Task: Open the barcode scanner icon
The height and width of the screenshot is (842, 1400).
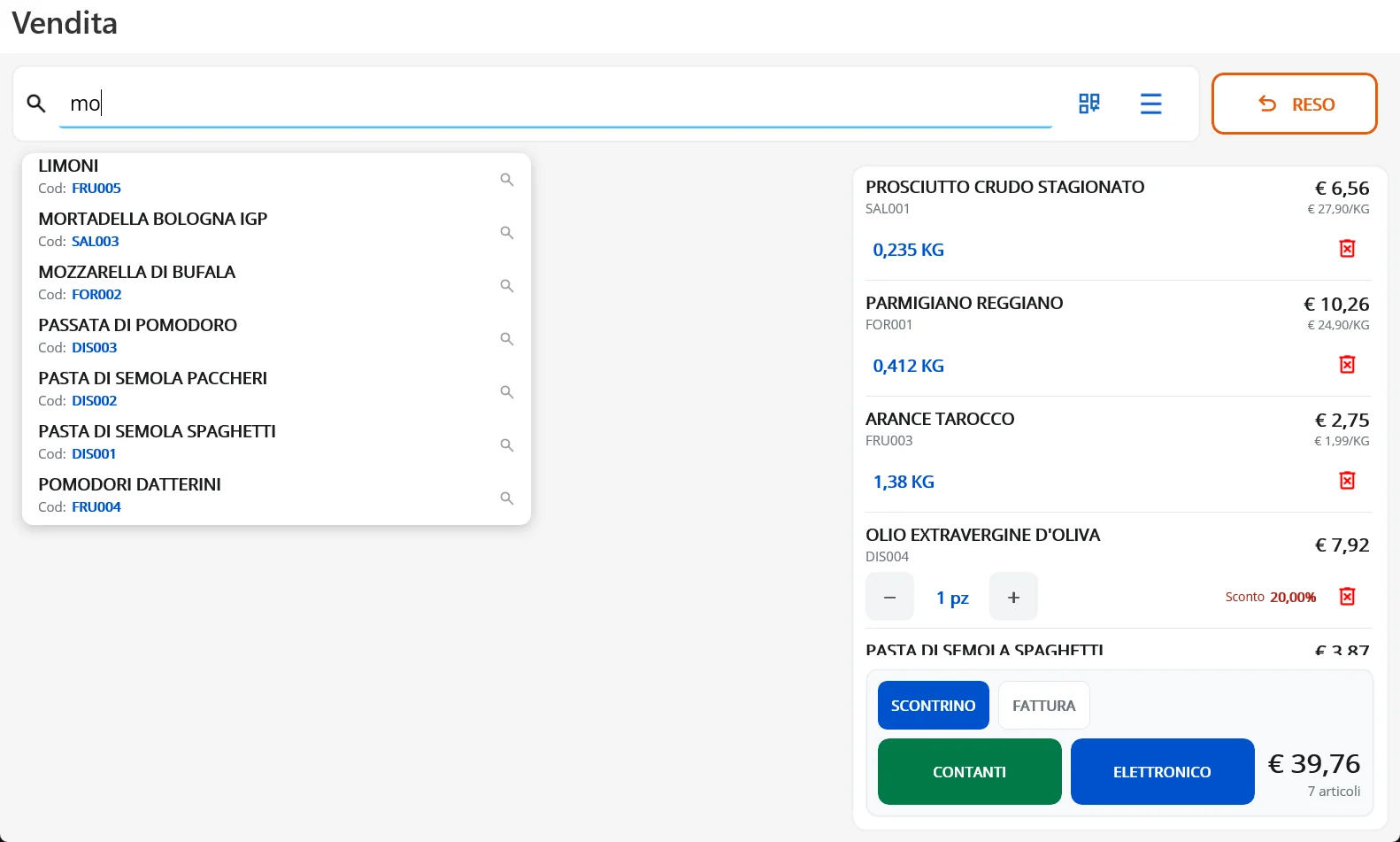Action: point(1089,104)
